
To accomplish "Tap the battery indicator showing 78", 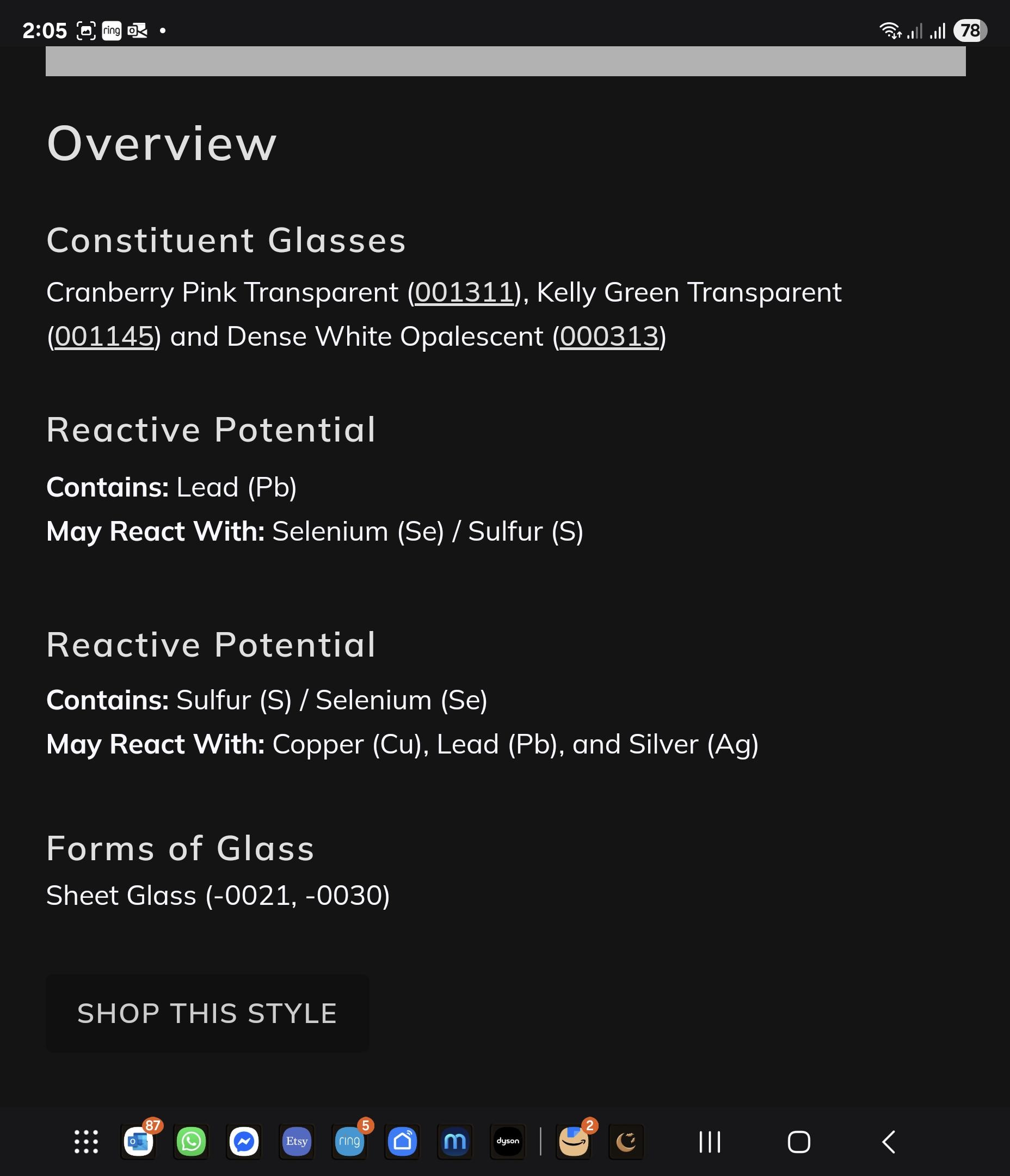I will coord(970,30).
